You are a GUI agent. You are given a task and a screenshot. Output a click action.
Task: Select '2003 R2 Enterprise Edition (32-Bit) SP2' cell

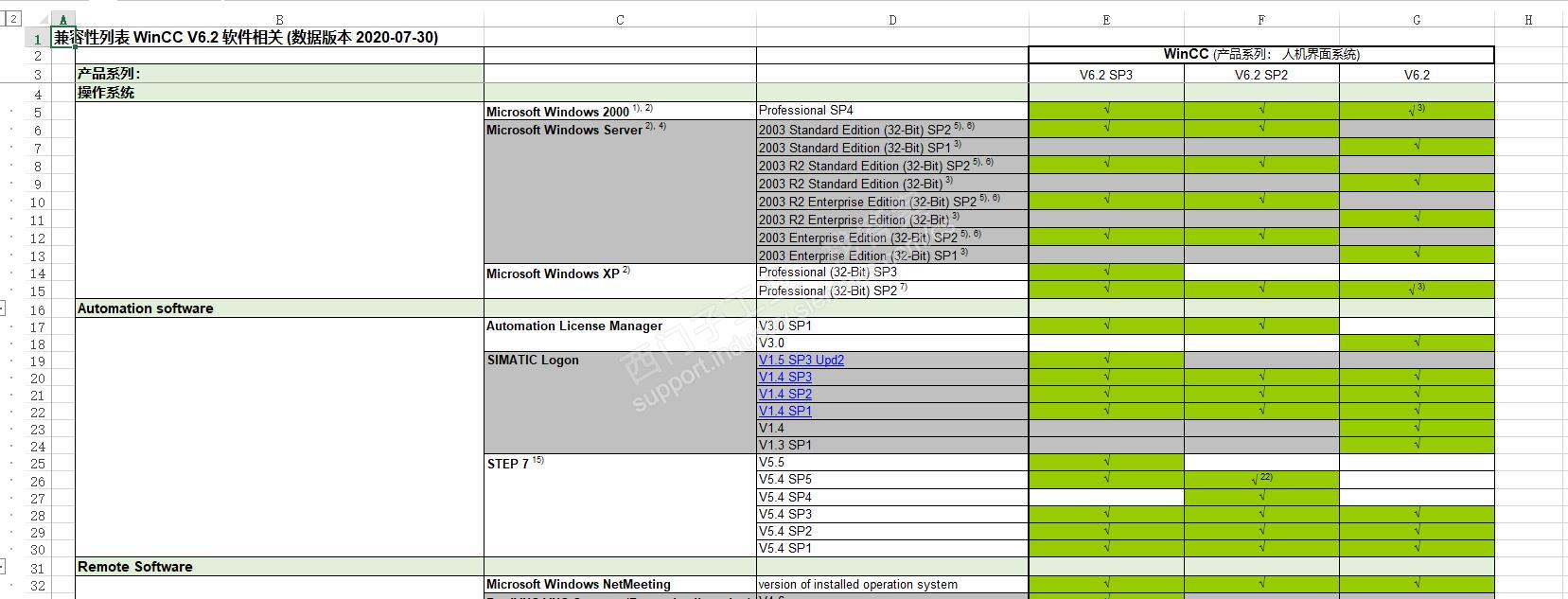(x=892, y=201)
